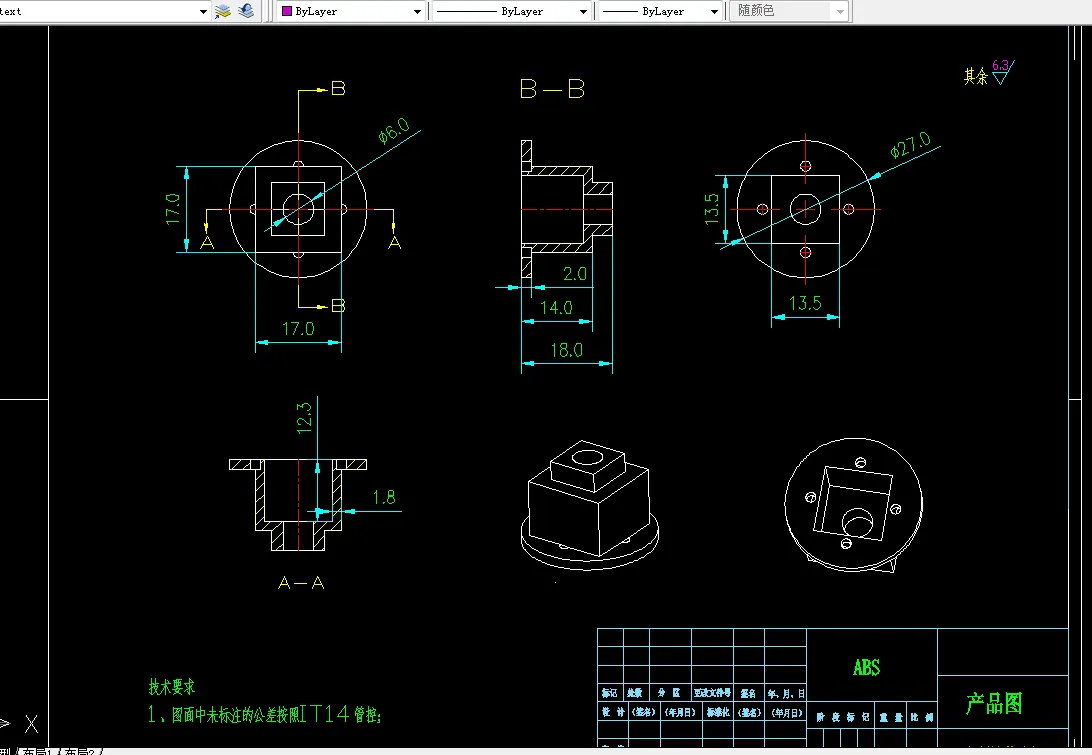Click the Make Object's Layer Current icon
This screenshot has height=755, width=1092.
pyautogui.click(x=223, y=11)
